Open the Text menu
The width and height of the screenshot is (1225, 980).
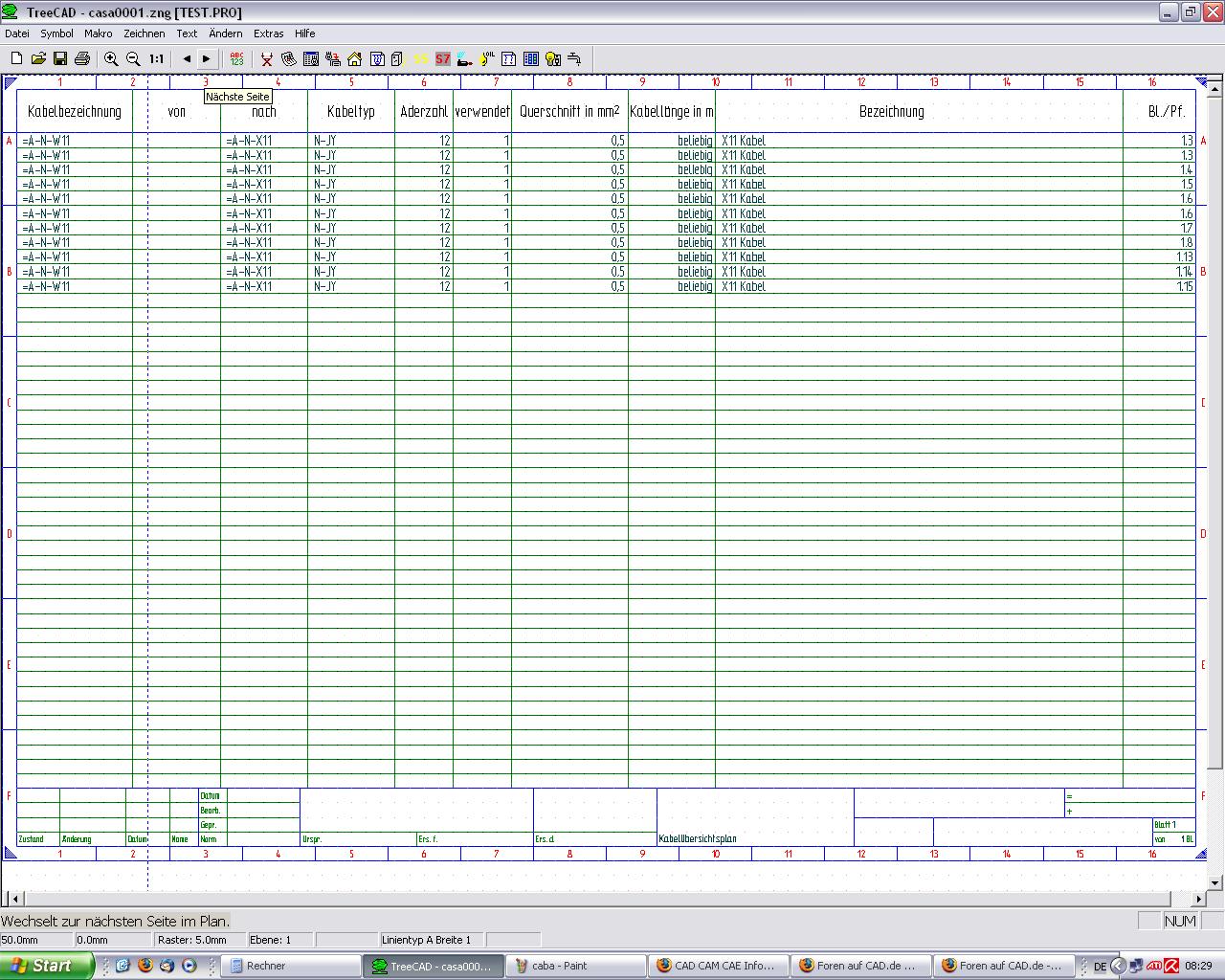click(x=187, y=33)
